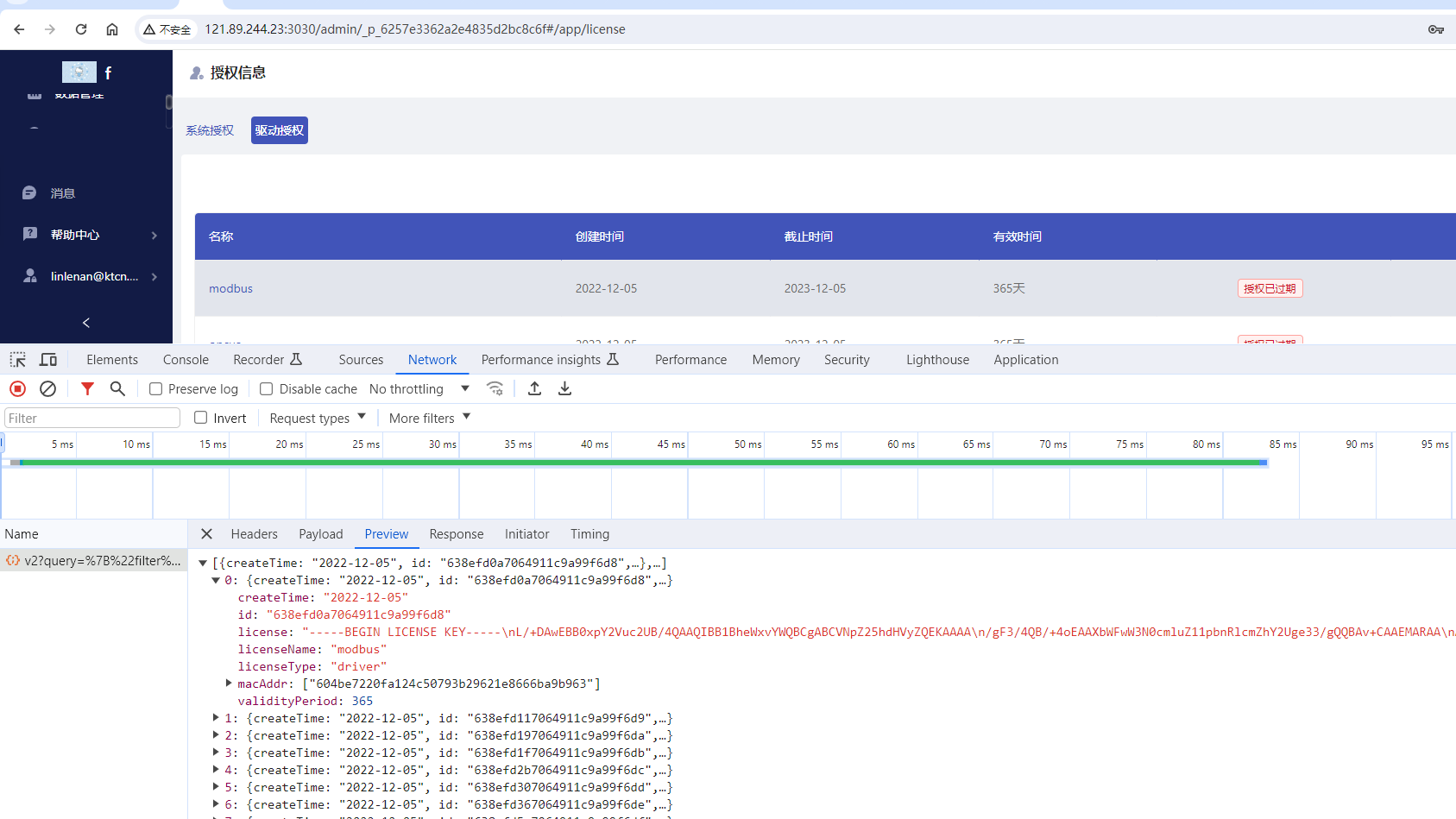
Task: Switch to the Elements panel
Action: click(x=112, y=360)
